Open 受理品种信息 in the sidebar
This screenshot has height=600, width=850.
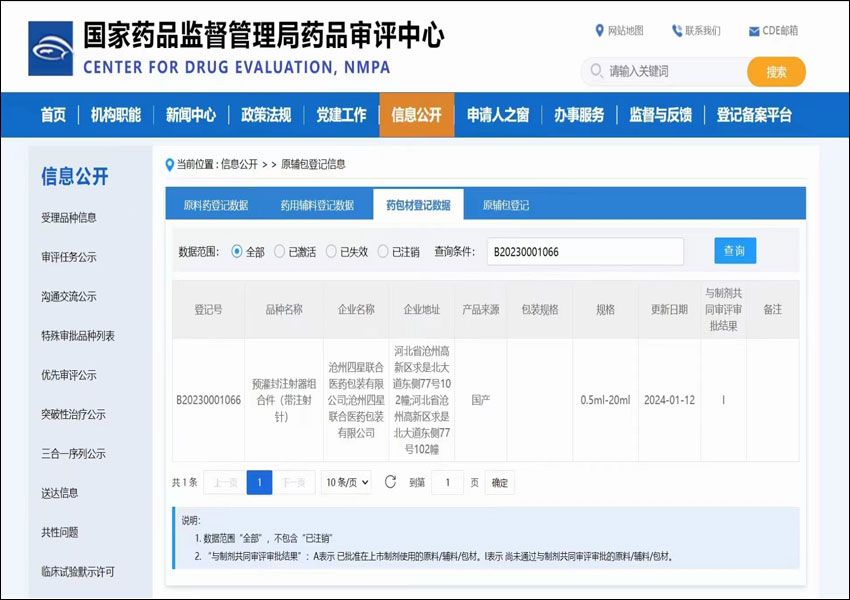click(x=69, y=218)
